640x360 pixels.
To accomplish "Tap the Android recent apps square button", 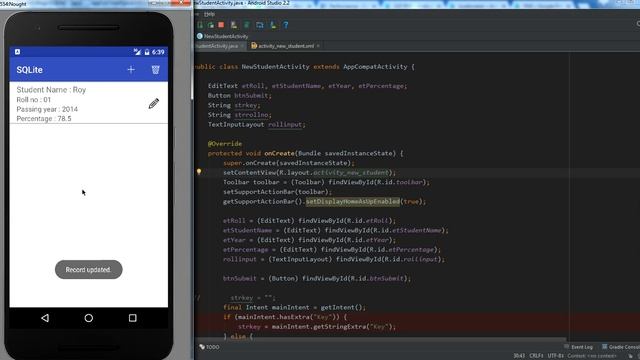I will point(133,318).
